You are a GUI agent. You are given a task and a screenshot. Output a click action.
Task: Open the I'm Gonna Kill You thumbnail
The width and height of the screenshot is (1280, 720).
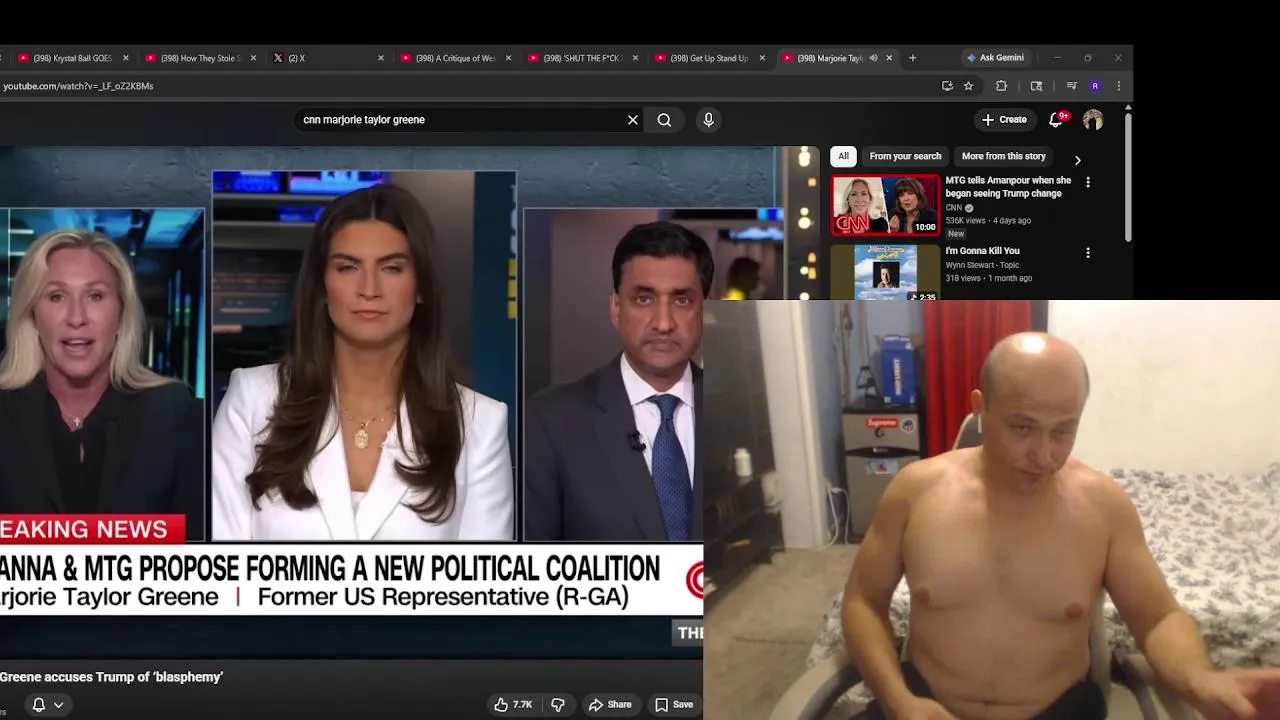pos(885,272)
